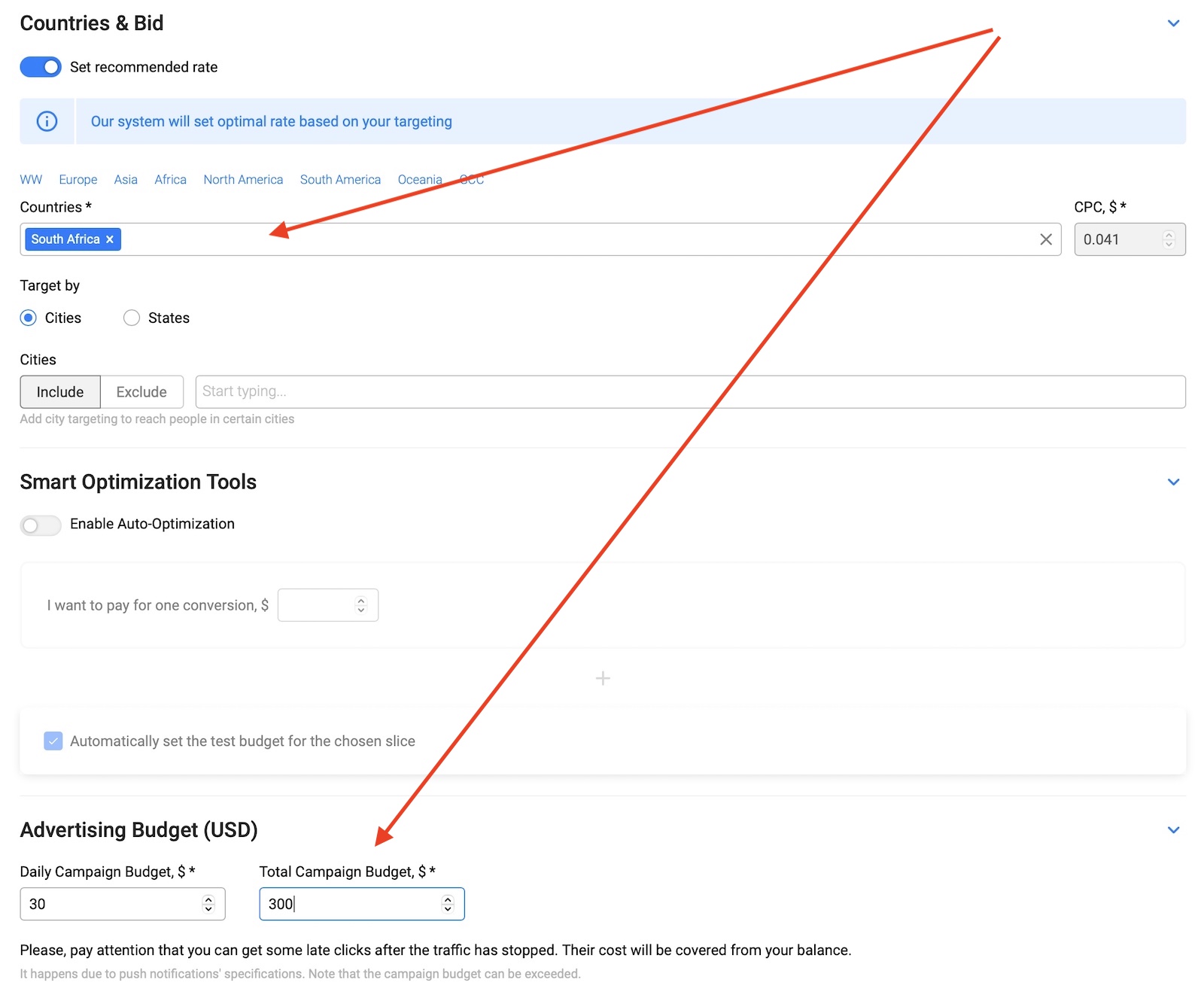Click the info icon in the blue banner
This screenshot has width=1204, height=998.
click(47, 121)
